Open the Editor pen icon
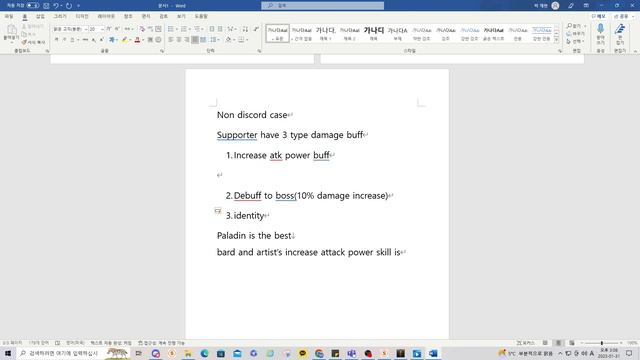 click(620, 29)
